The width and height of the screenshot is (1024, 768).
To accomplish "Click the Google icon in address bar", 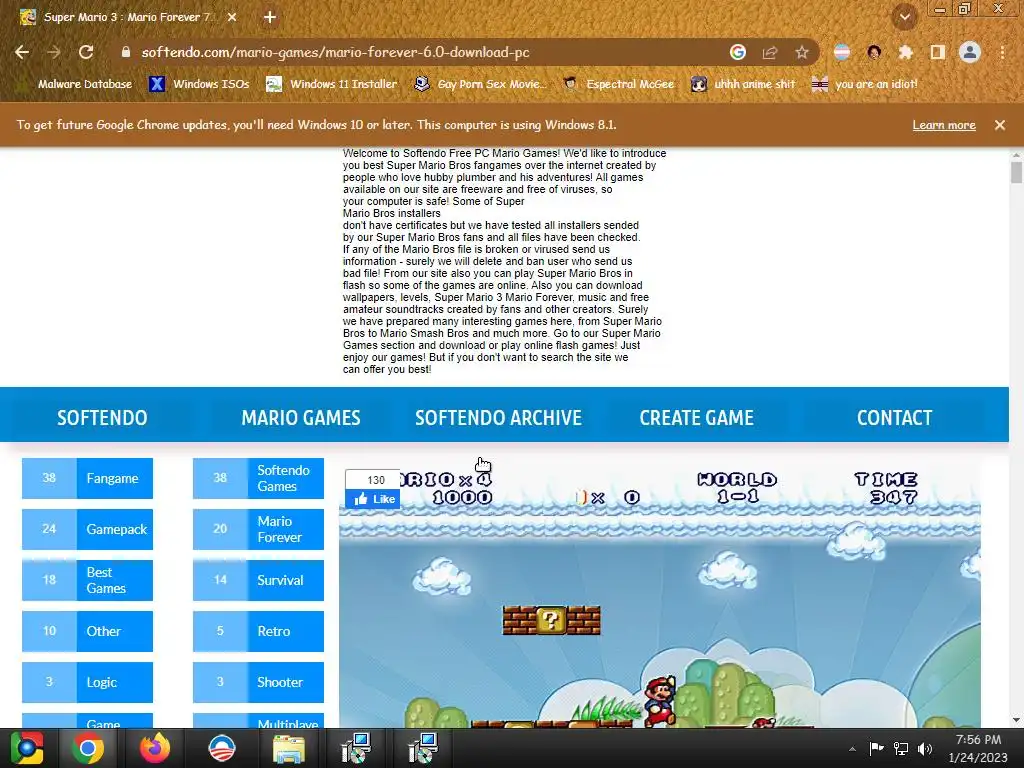I will tap(738, 52).
